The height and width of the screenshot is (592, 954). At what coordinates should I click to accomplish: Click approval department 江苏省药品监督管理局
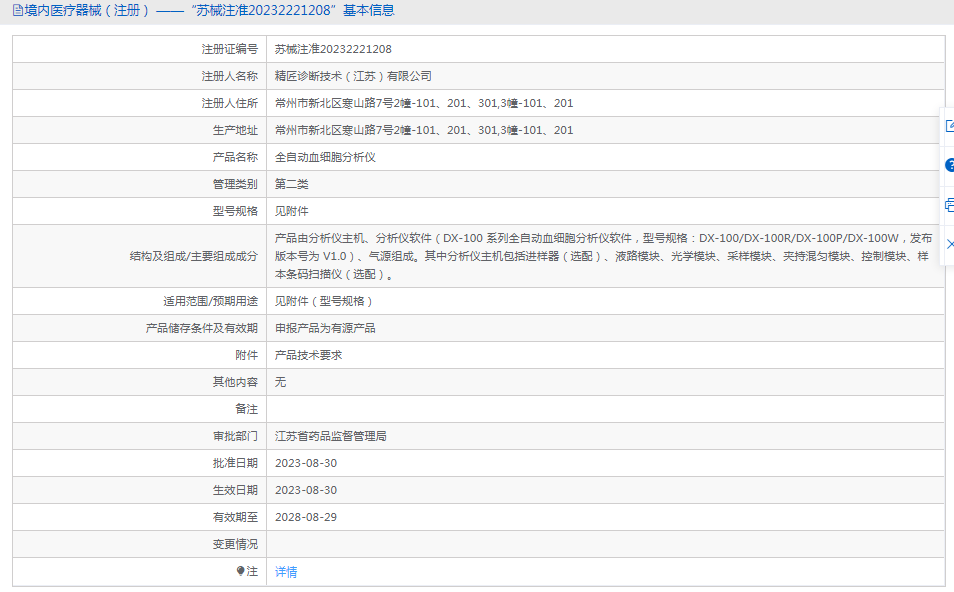330,436
